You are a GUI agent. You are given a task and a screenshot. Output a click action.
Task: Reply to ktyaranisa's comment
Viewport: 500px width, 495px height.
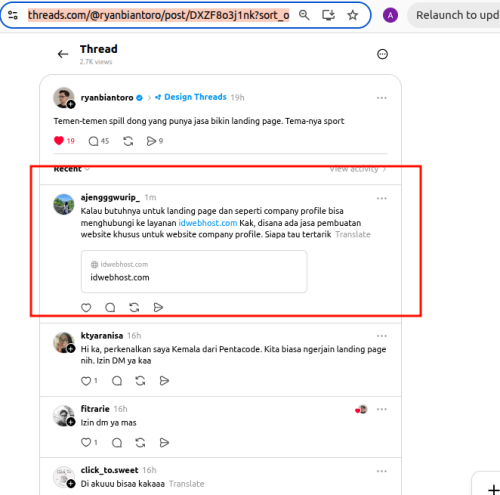click(x=117, y=381)
